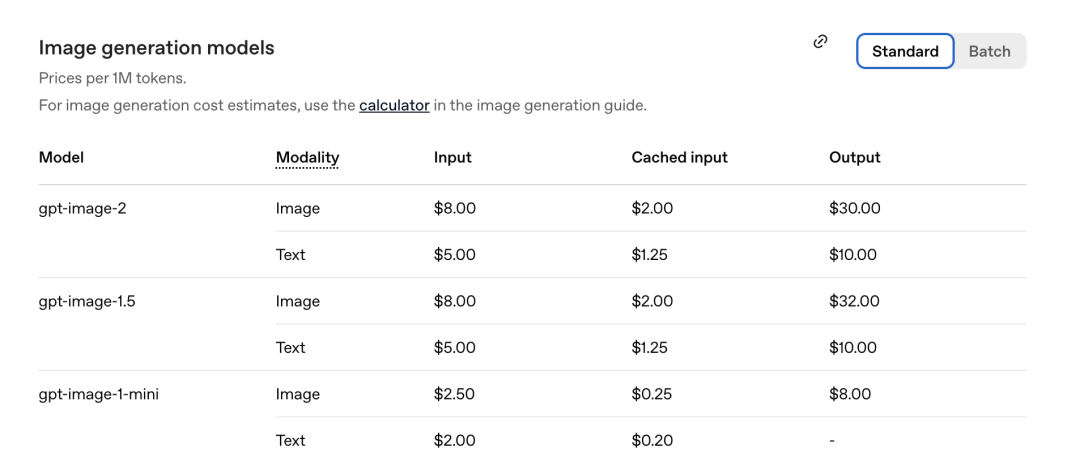Switch pricing to the Standard tab
This screenshot has height=469, width=1080.
pyautogui.click(x=905, y=52)
